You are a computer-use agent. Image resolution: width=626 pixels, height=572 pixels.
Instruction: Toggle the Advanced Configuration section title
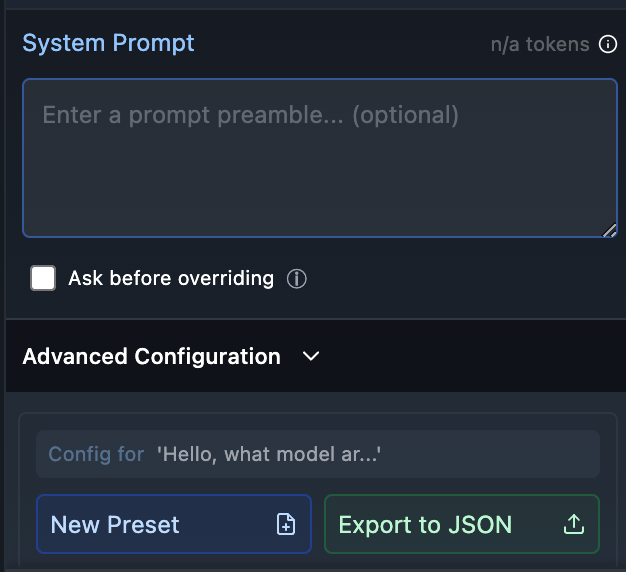152,356
